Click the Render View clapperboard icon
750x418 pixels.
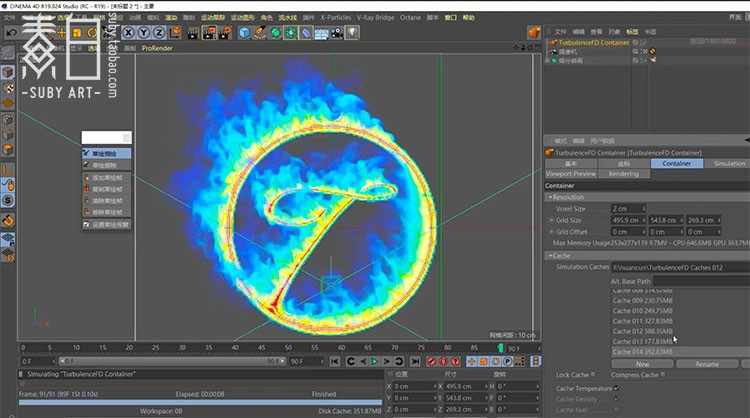(192, 33)
